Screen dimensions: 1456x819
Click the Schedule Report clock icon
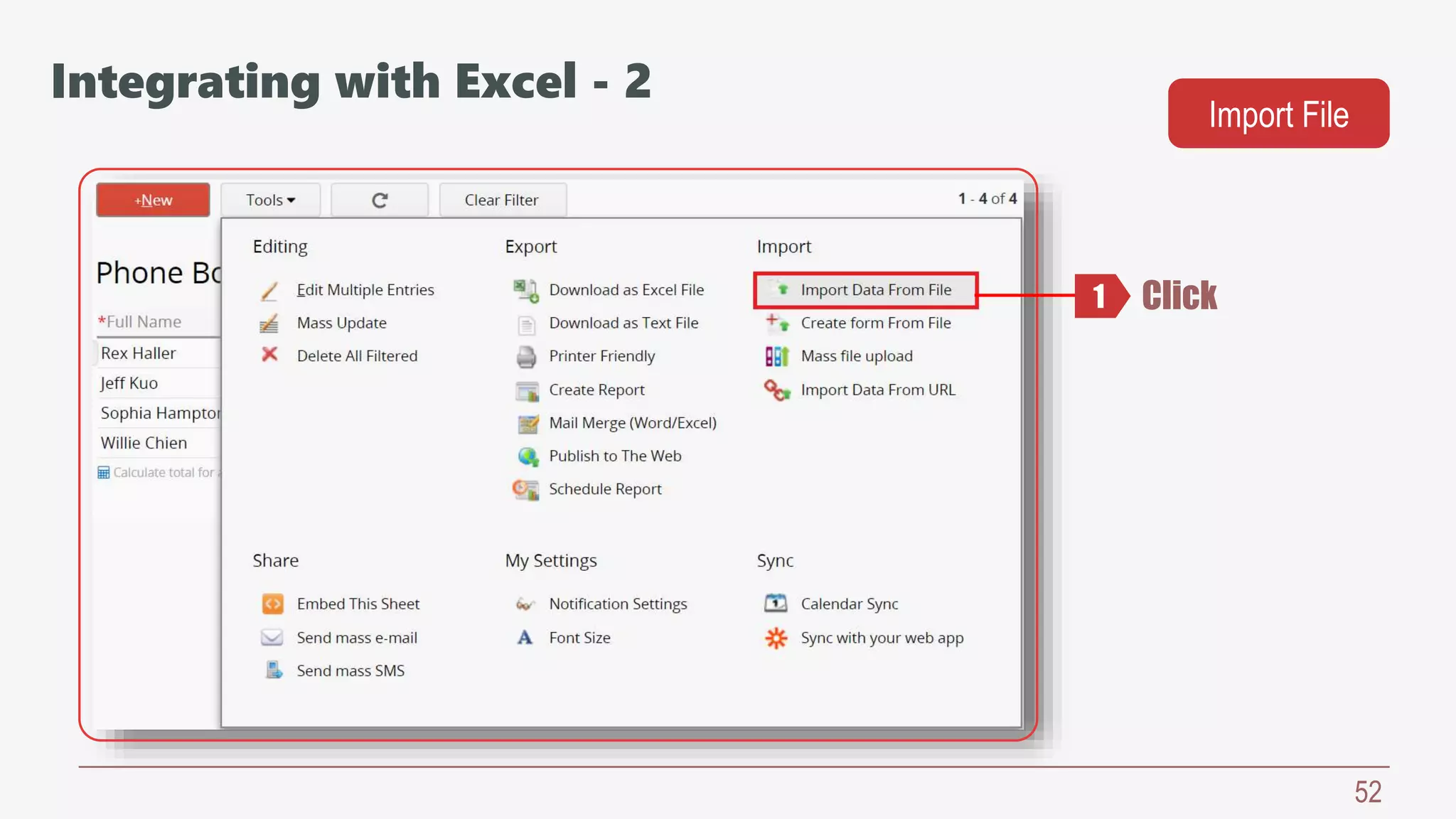526,490
